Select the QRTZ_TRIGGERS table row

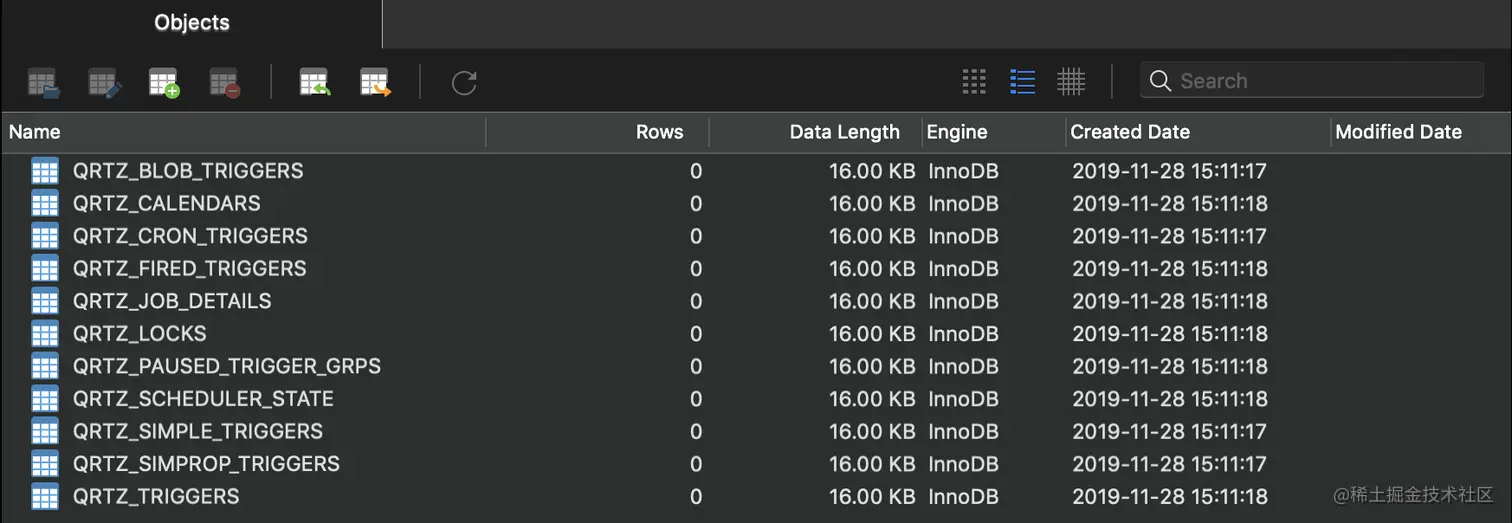point(156,496)
